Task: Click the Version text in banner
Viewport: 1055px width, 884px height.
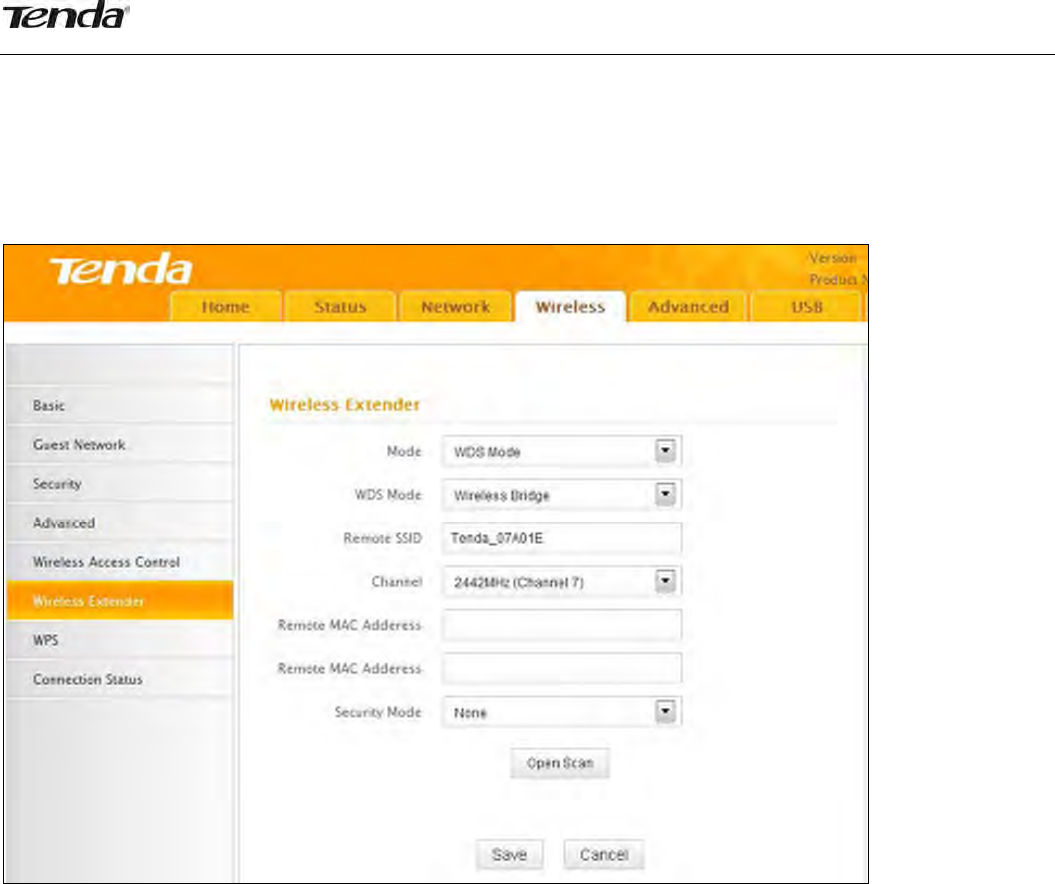Action: (832, 258)
